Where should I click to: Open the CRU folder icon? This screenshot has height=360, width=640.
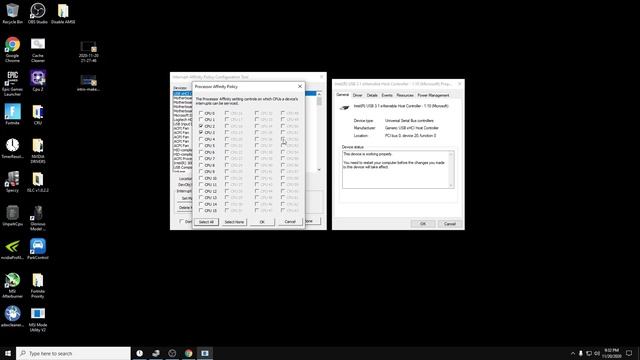[x=38, y=114]
